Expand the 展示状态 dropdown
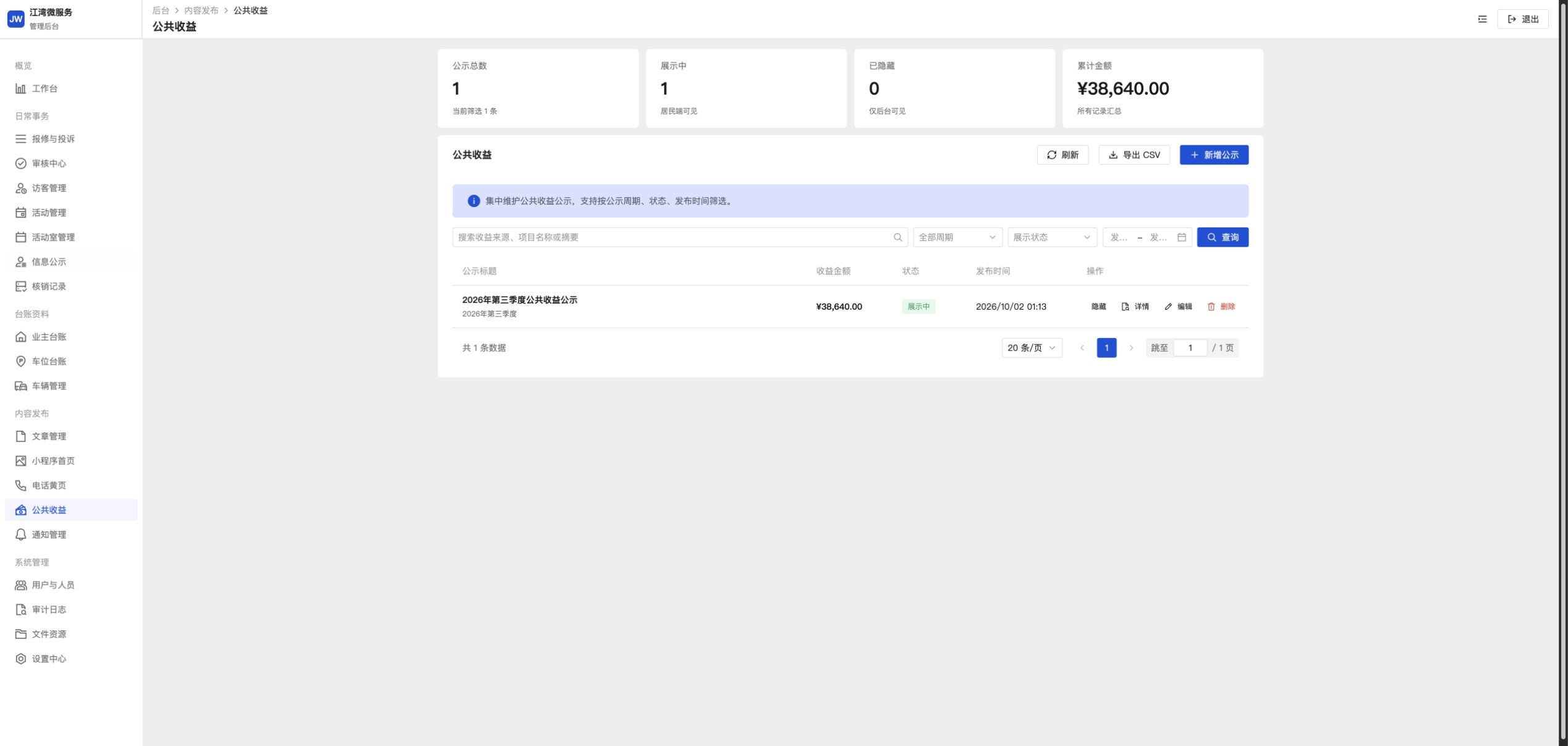The image size is (1568, 746). point(1052,237)
